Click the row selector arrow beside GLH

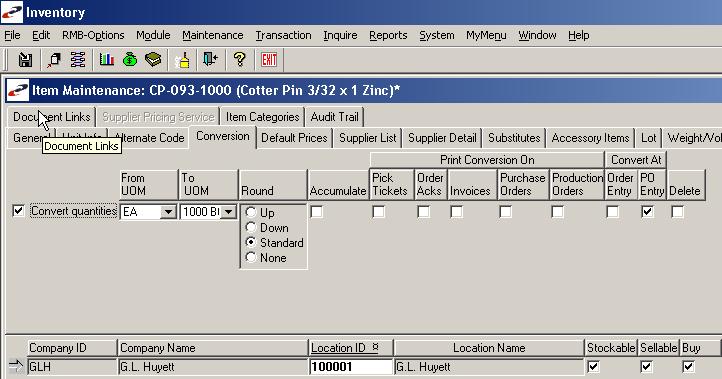16,367
